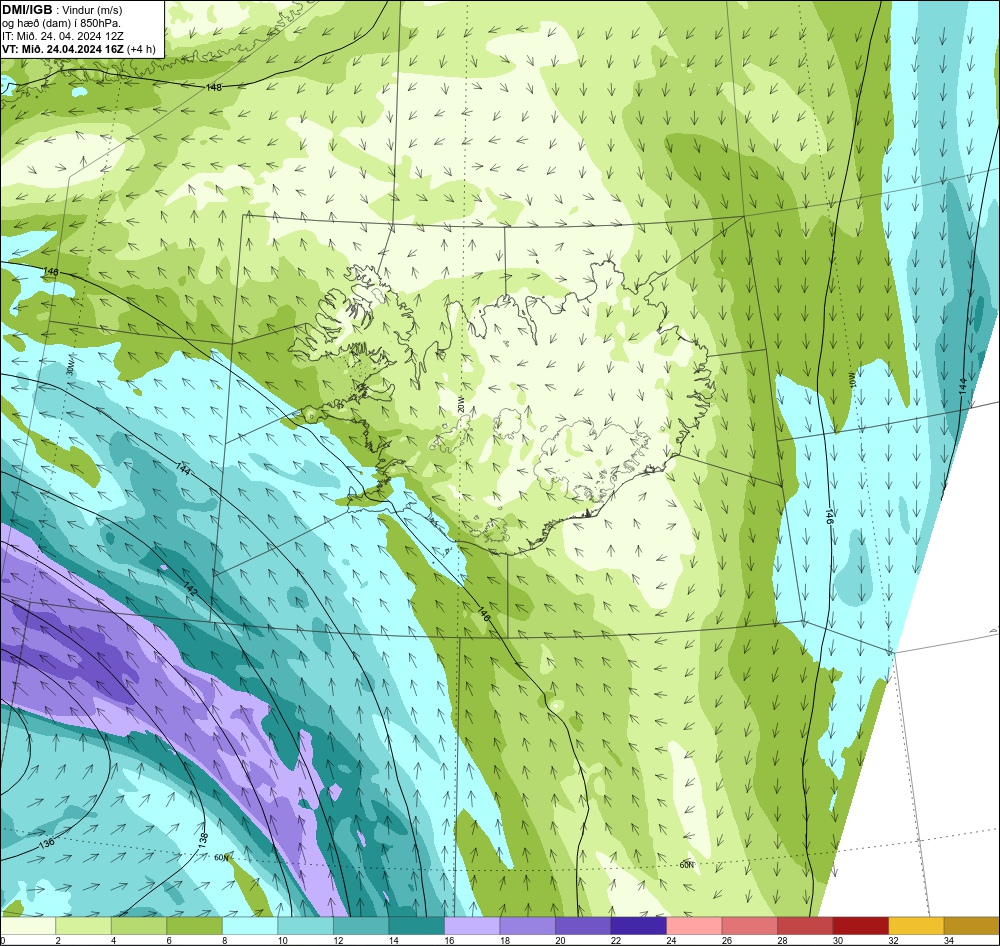Select the legend tick value 28
1000x946 pixels.
pyautogui.click(x=782, y=940)
